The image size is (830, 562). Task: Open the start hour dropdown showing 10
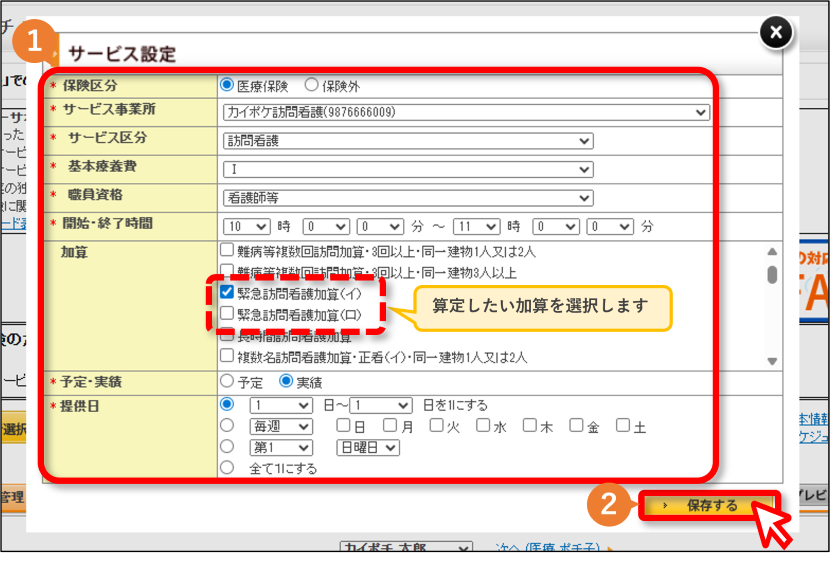247,226
